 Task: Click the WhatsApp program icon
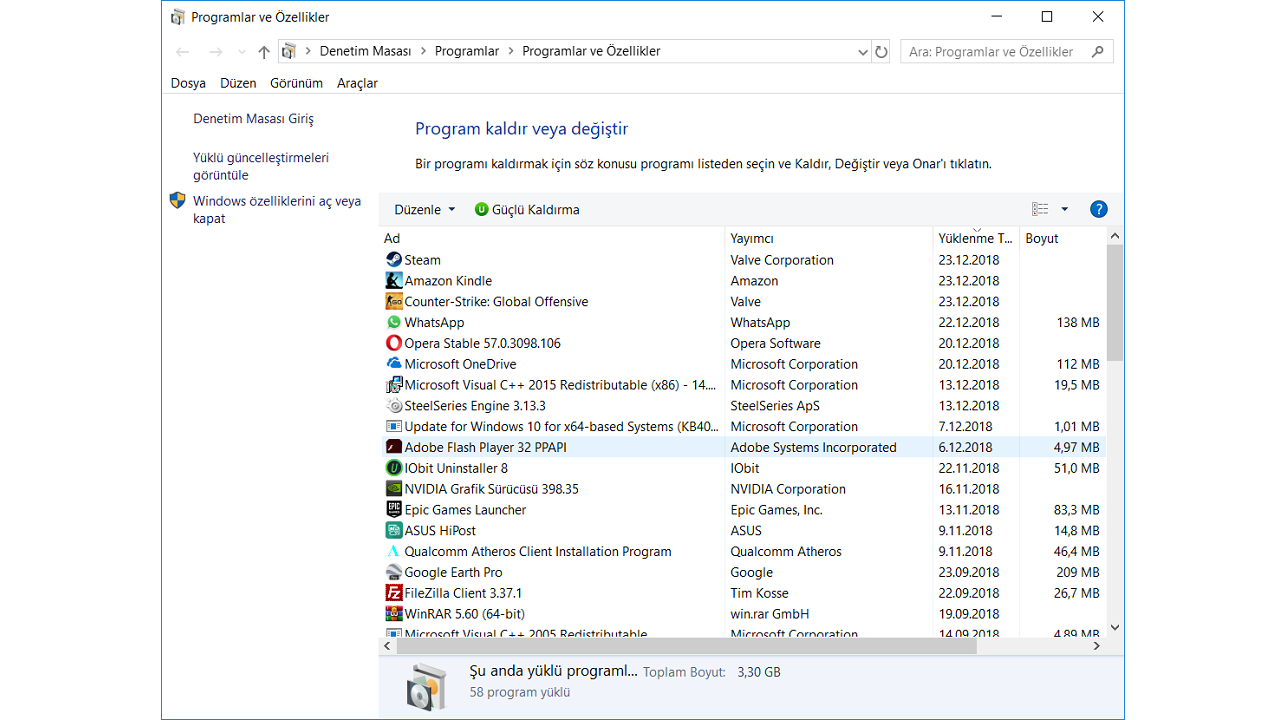tap(394, 323)
